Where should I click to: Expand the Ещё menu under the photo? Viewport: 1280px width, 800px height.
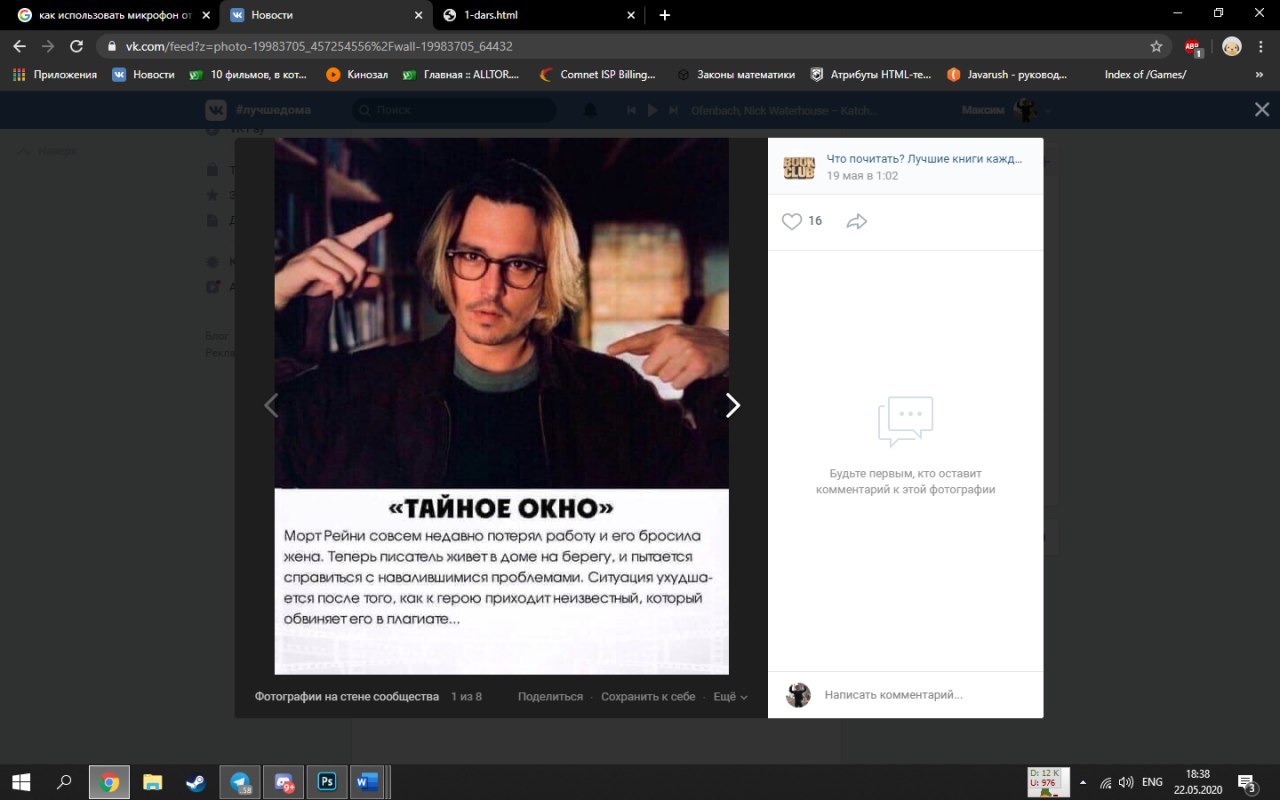730,696
